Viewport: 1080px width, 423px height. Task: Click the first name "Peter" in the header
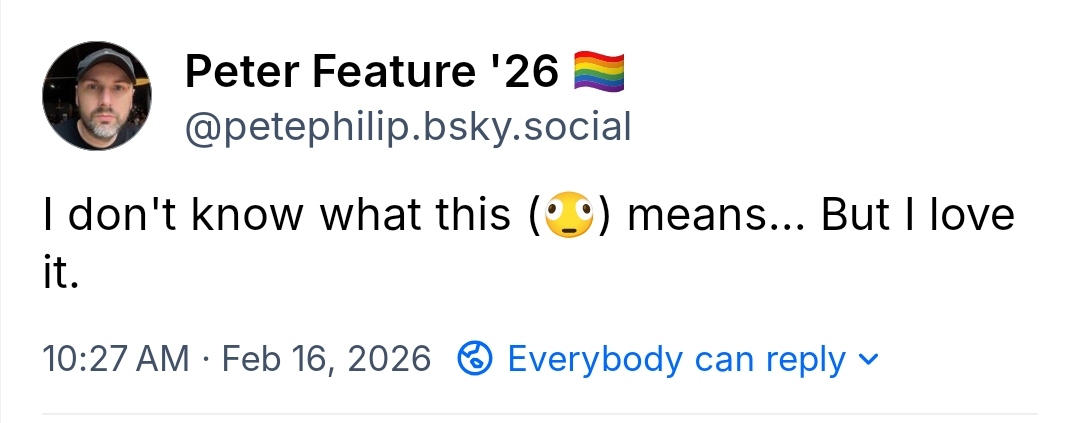tap(238, 71)
